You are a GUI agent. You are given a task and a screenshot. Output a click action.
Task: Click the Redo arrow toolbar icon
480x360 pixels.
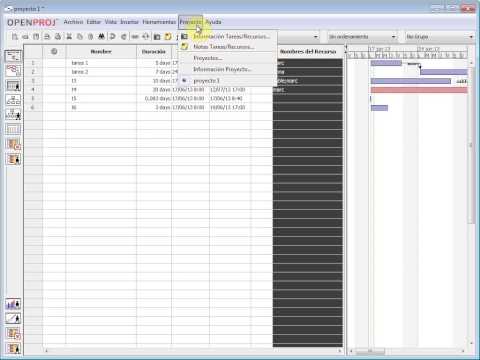tap(124, 36)
